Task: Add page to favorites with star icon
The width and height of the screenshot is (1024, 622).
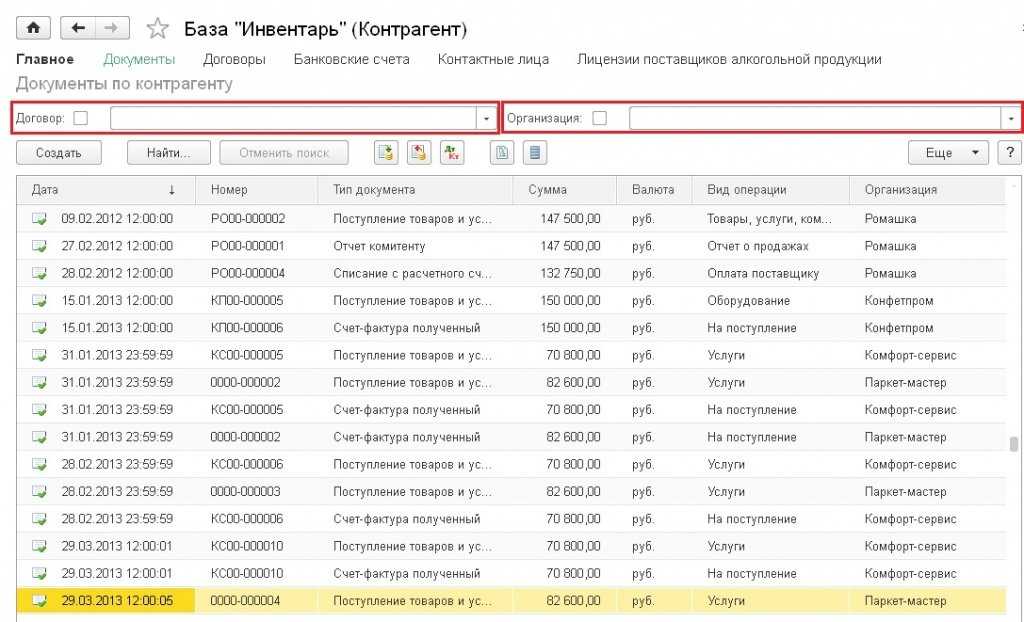Action: [158, 29]
